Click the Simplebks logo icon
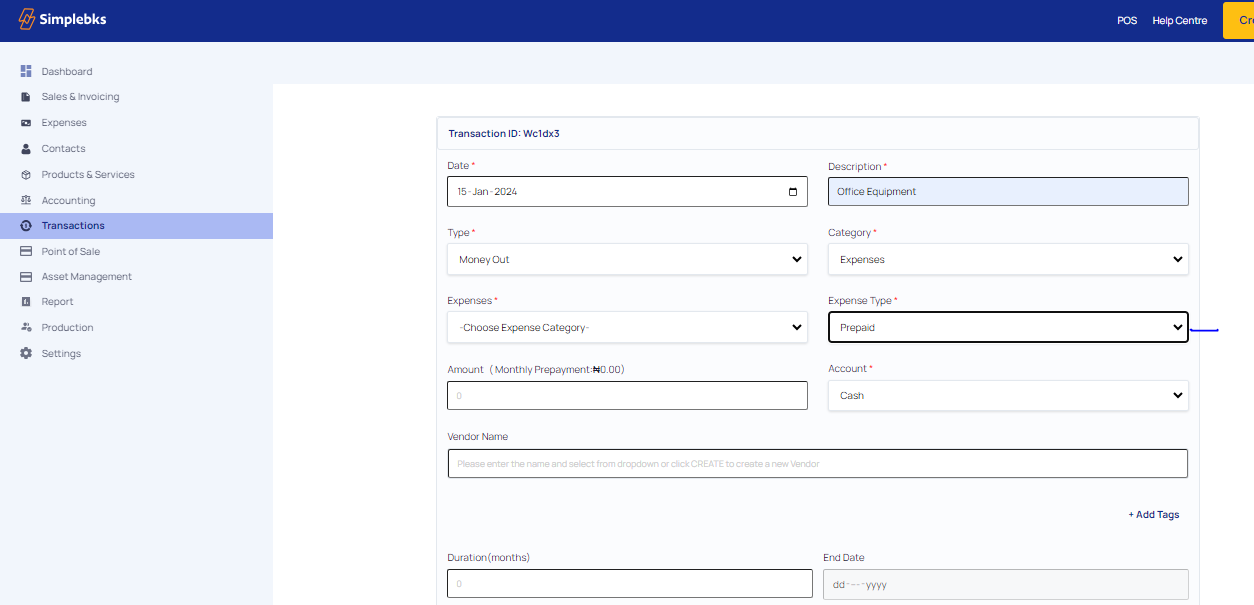 point(27,19)
